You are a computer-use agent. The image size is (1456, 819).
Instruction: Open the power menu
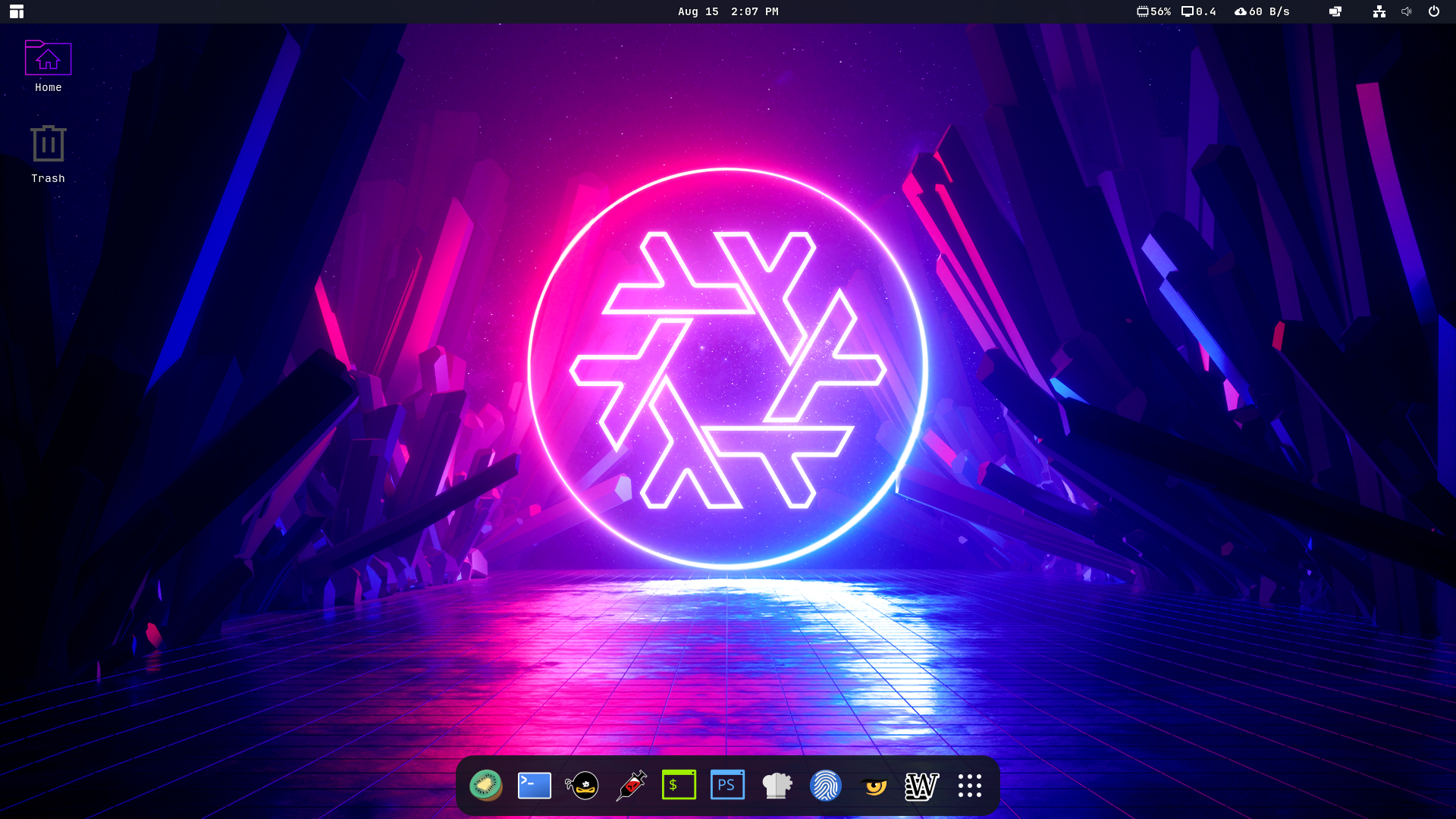tap(1434, 11)
